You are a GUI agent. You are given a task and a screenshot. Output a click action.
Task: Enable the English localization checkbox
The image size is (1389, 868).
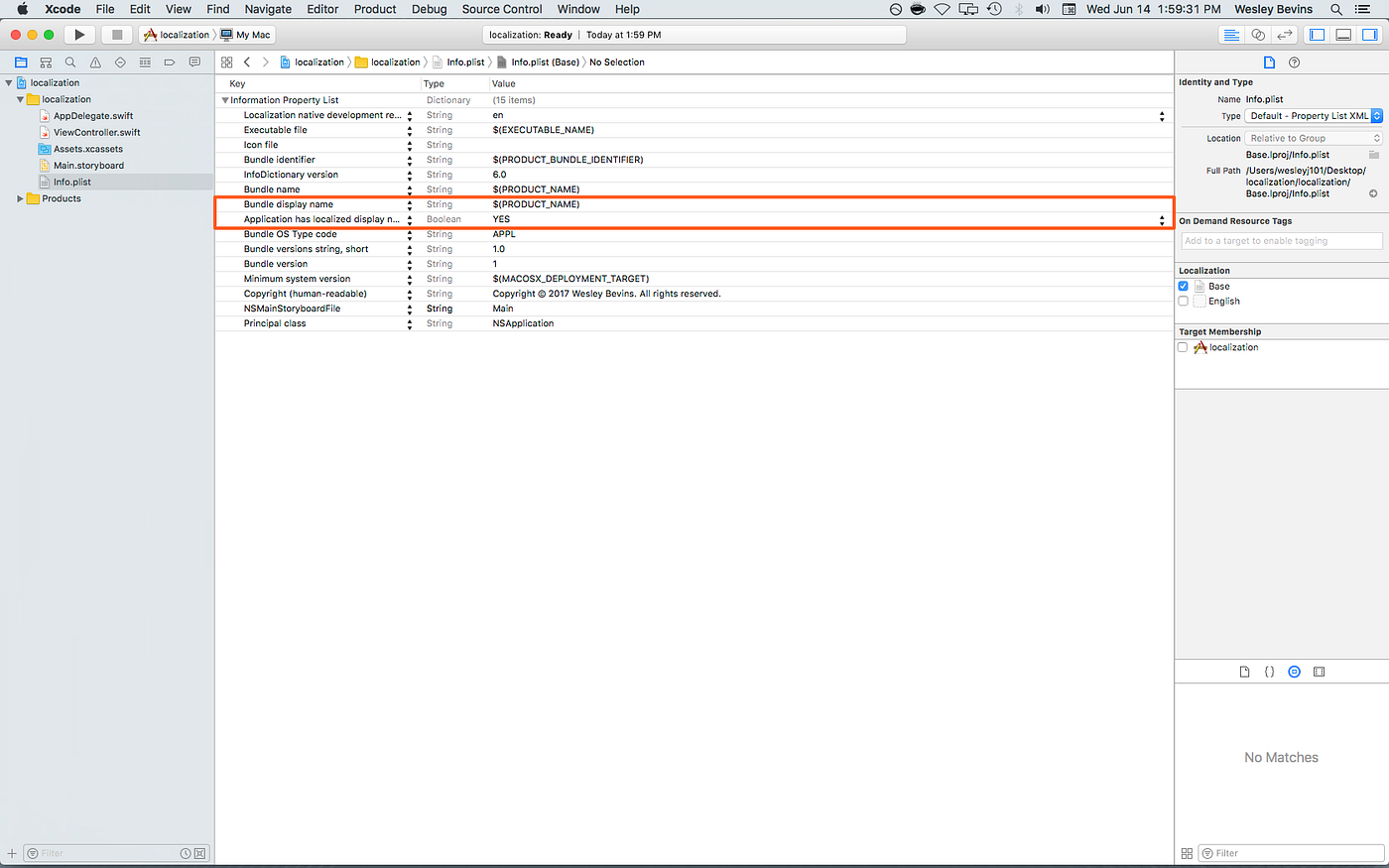(x=1183, y=301)
